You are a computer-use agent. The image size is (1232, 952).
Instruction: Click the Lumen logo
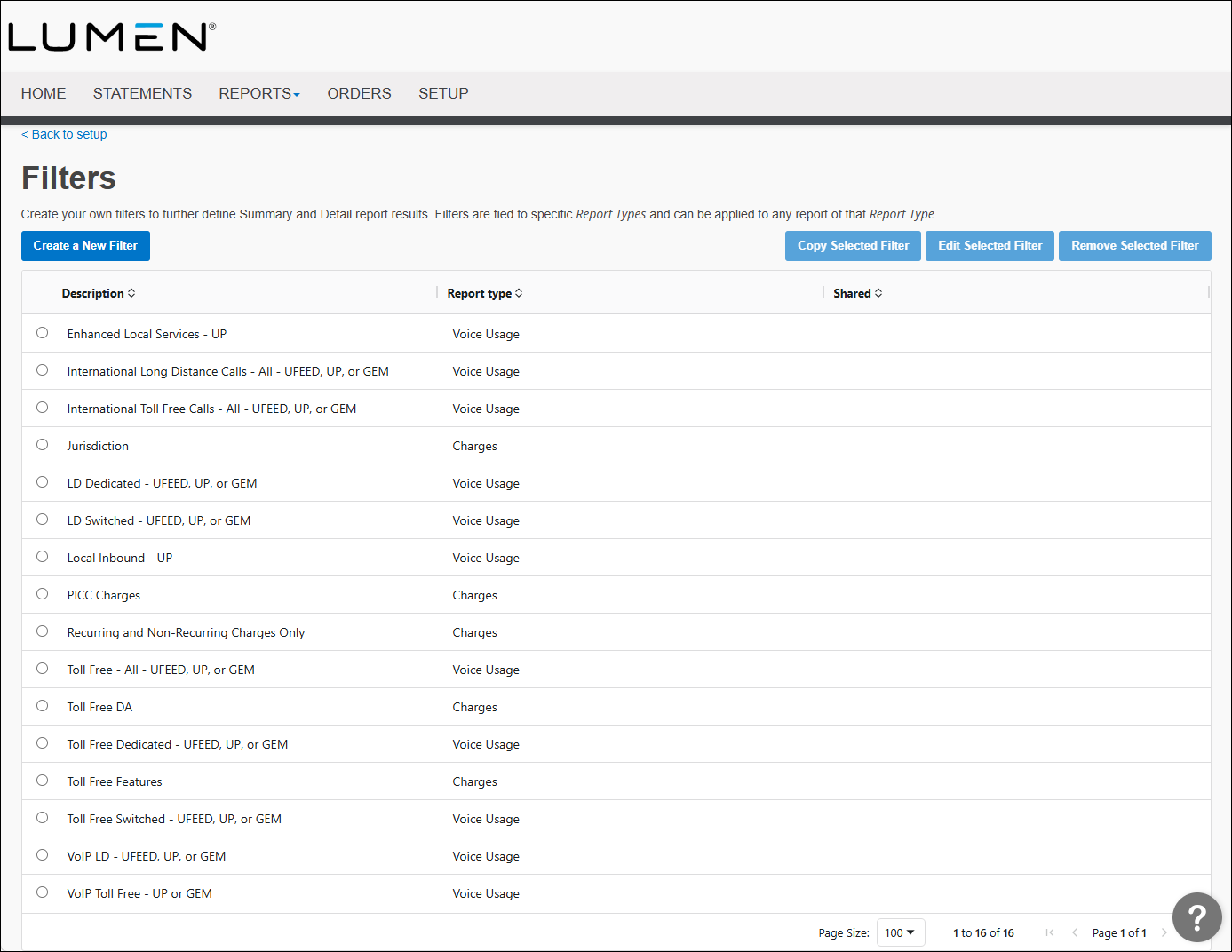pos(112,36)
